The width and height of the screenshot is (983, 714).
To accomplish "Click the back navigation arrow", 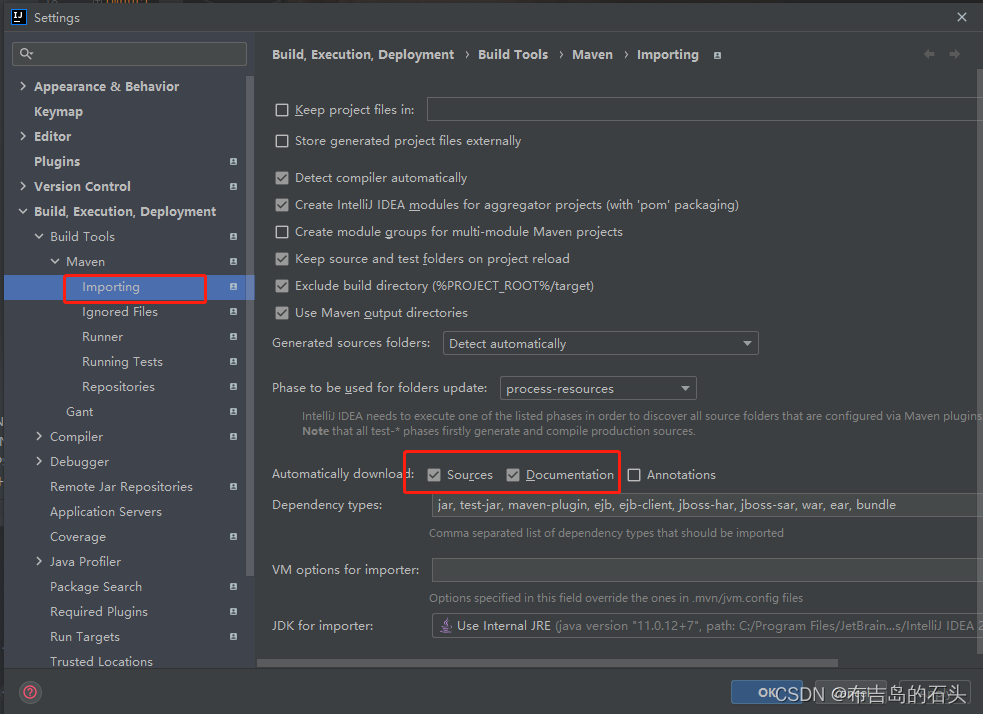I will pos(929,55).
